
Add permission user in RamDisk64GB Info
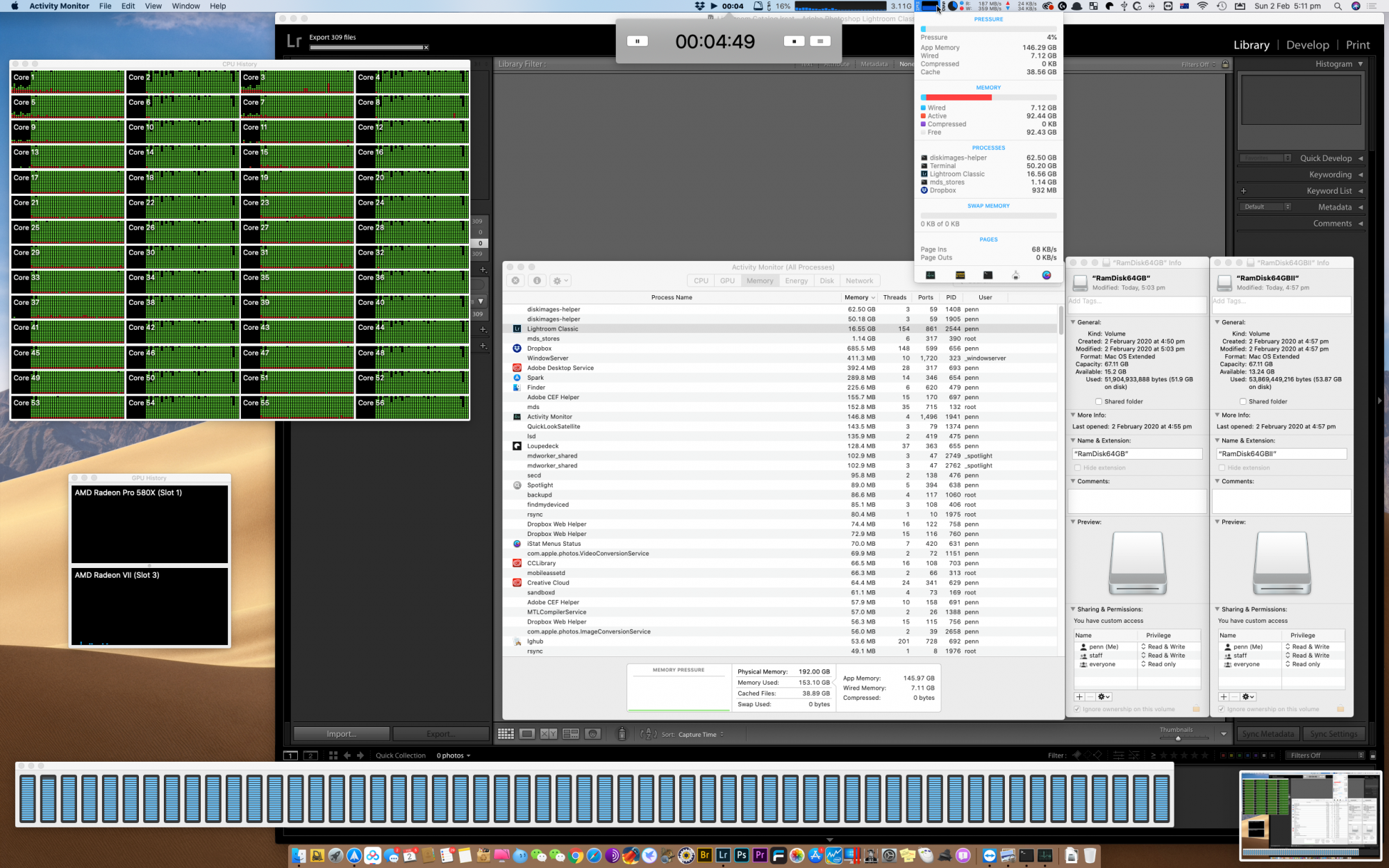tap(1079, 696)
